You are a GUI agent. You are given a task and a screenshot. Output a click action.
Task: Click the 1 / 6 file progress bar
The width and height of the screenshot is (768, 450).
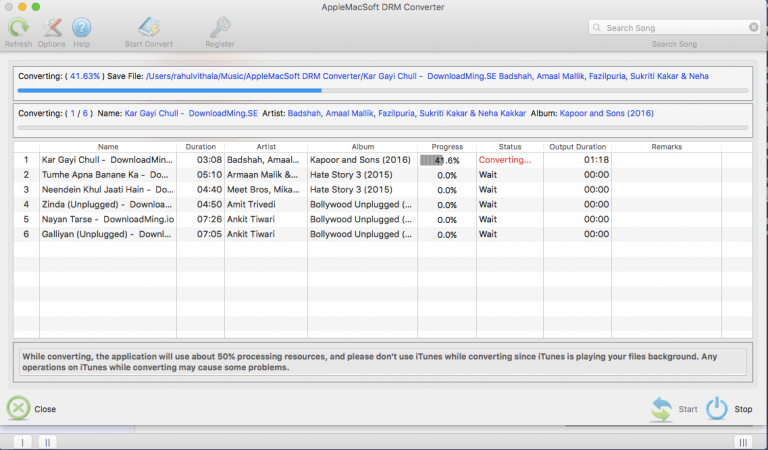[383, 128]
